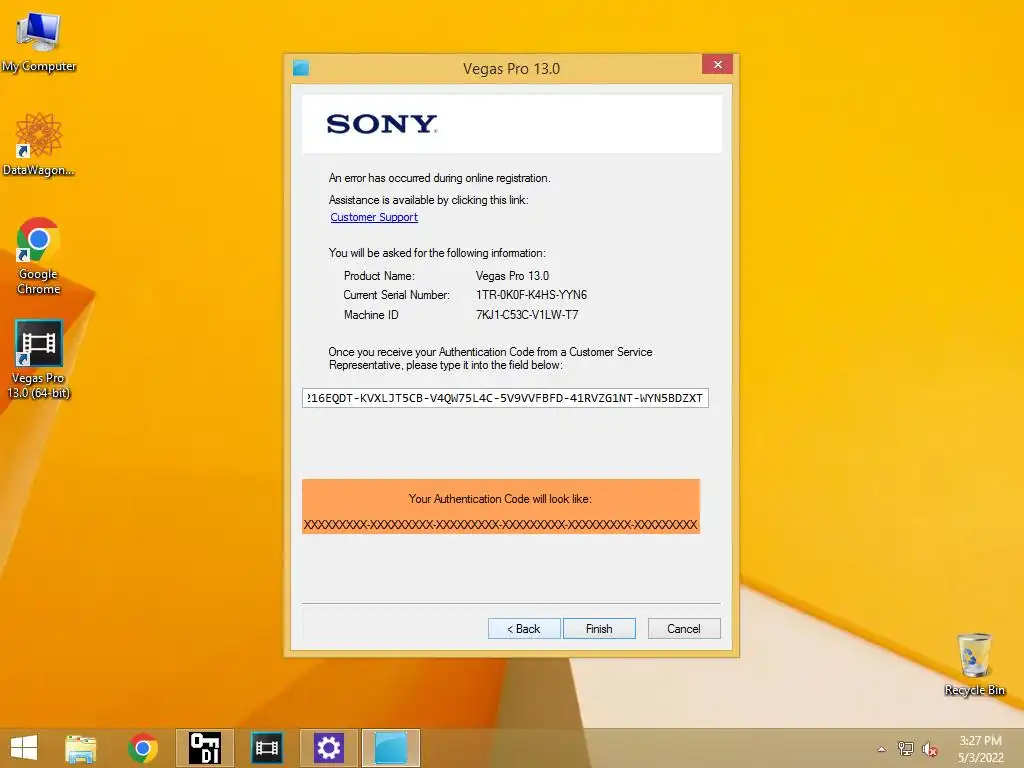The width and height of the screenshot is (1024, 768).
Task: Open the Customer Support link
Action: [x=374, y=217]
